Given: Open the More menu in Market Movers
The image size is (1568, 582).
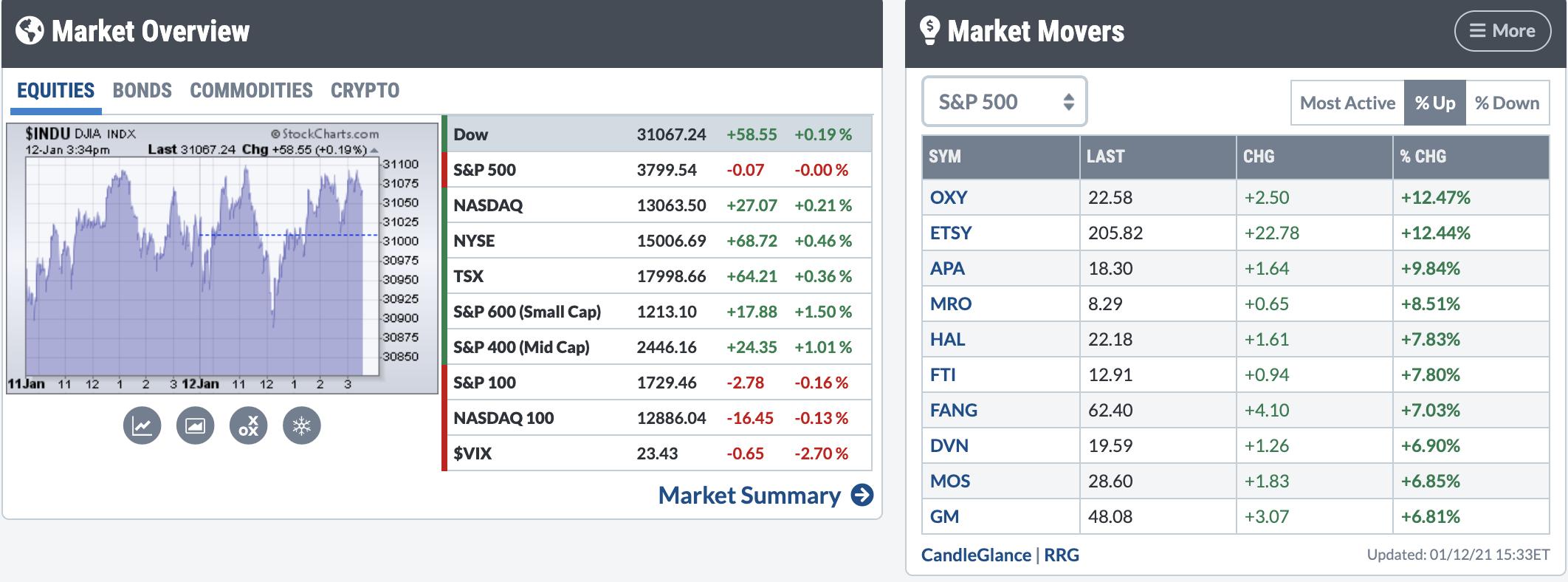Looking at the screenshot, I should click(x=1502, y=31).
